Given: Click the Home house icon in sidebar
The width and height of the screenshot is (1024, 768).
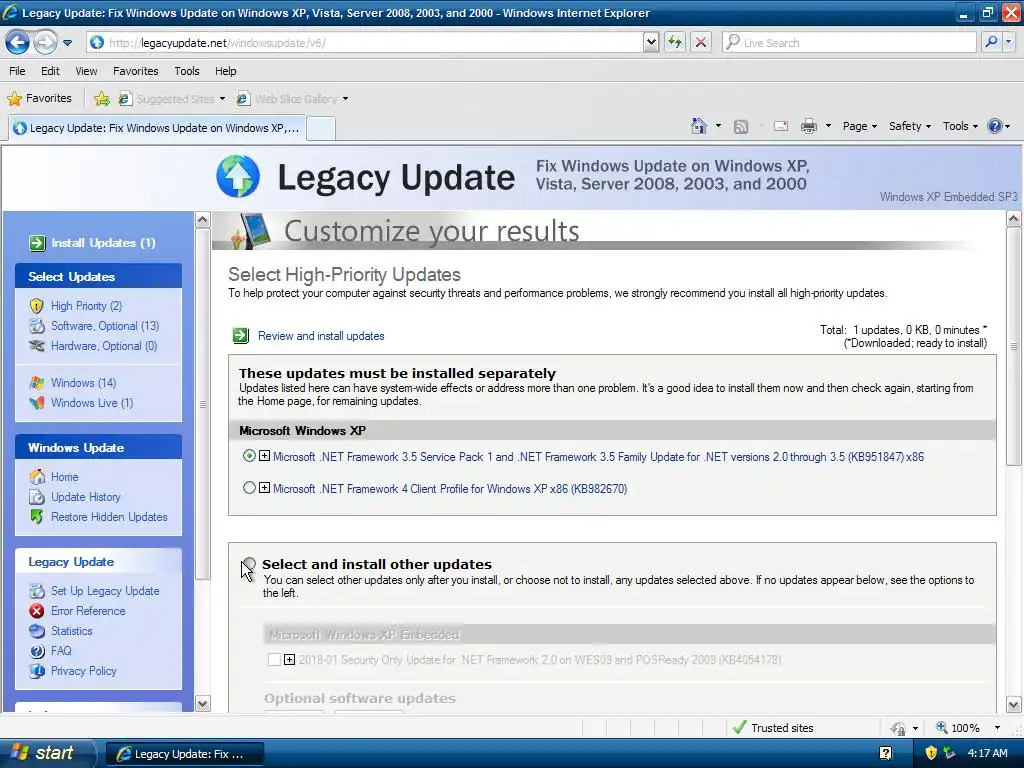Looking at the screenshot, I should tap(37, 477).
